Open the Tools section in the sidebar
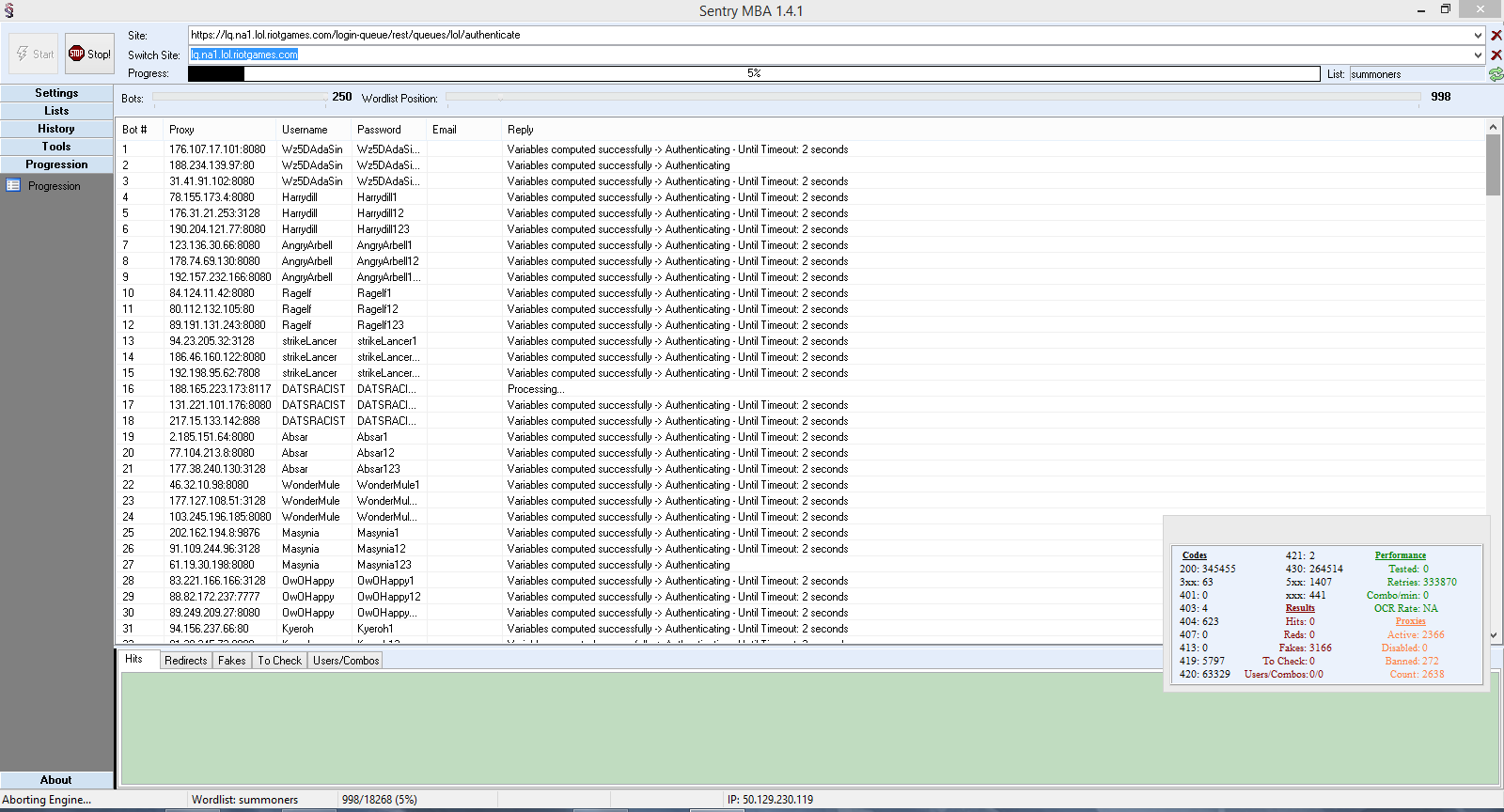The width and height of the screenshot is (1504, 812). (56, 147)
